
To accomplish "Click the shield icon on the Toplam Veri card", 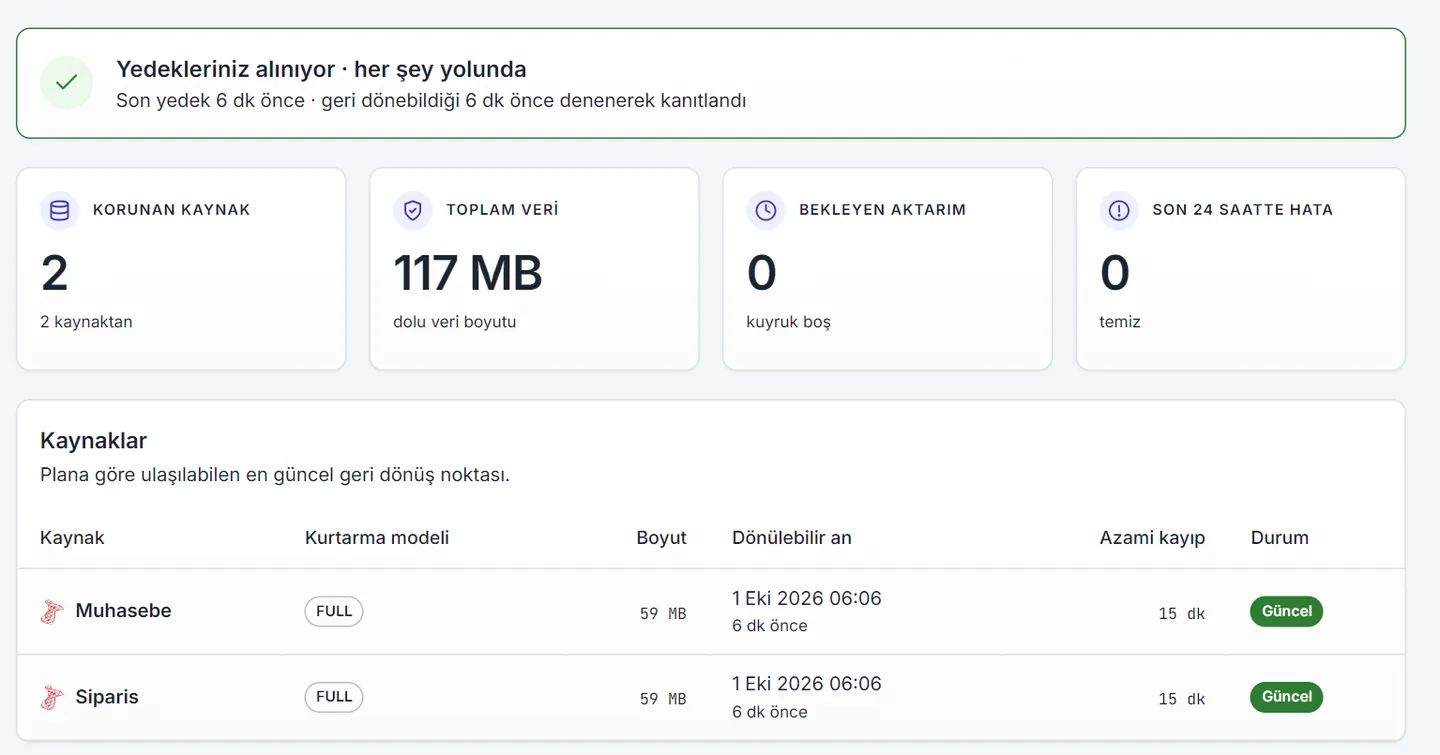I will [413, 210].
